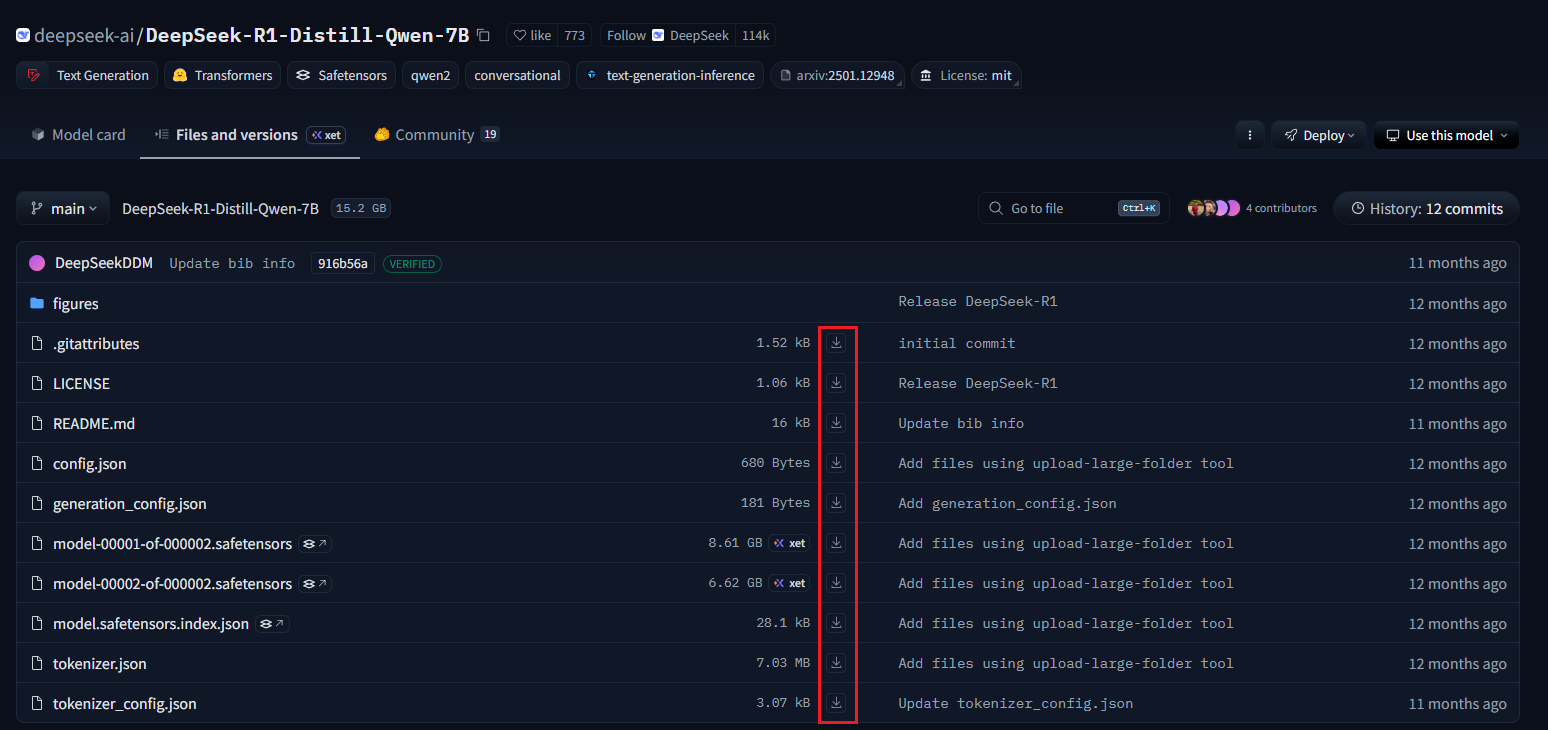
Task: Open the Update bib info commit message
Action: pyautogui.click(x=232, y=263)
